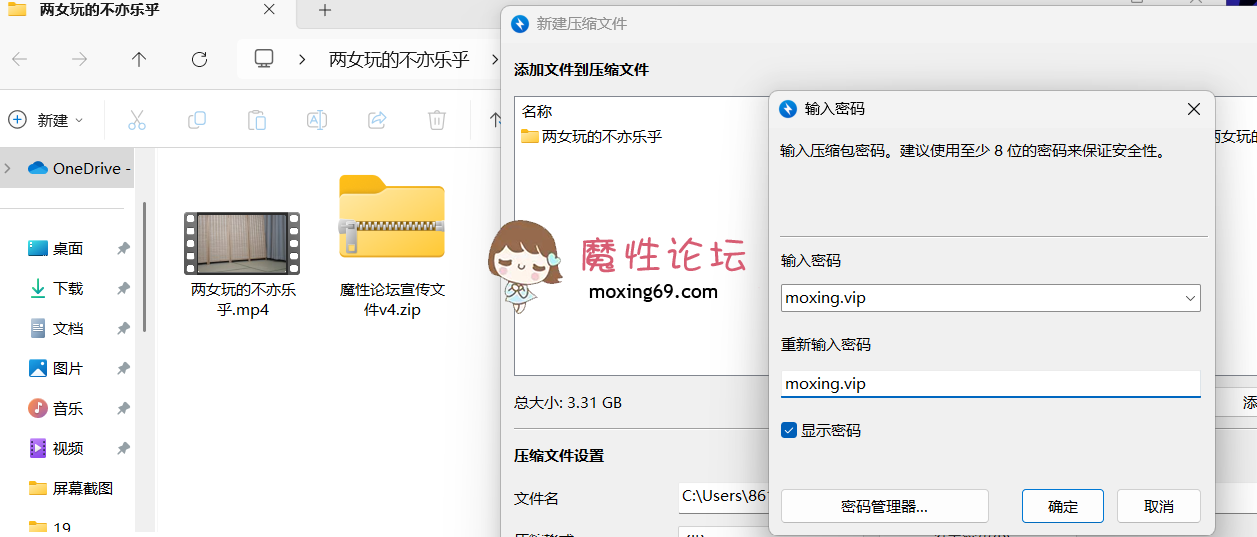Image resolution: width=1257 pixels, height=537 pixels.
Task: Click the Cut scissors icon
Action: pyautogui.click(x=137, y=120)
